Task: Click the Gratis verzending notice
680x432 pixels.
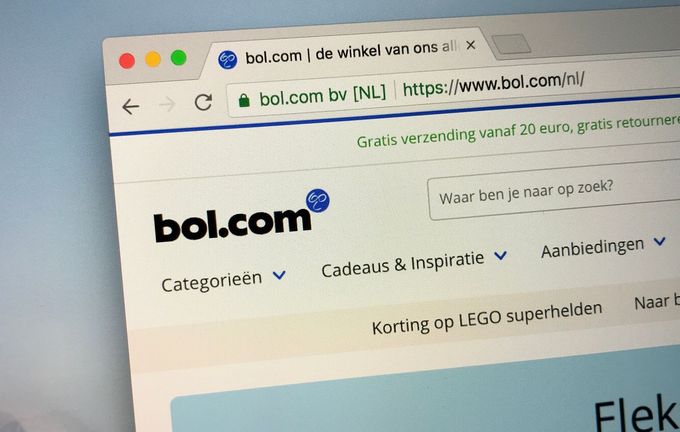Action: (518, 131)
